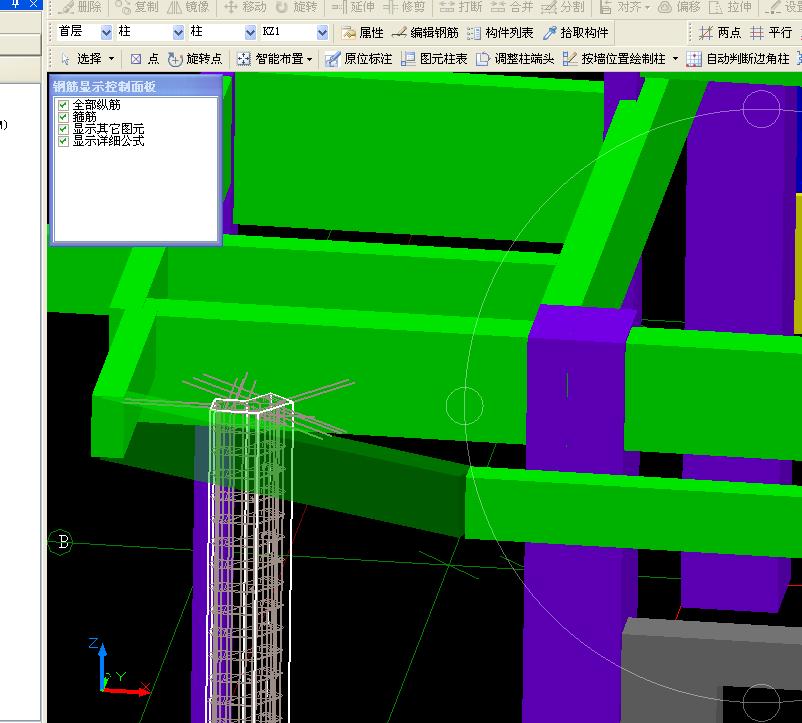The height and width of the screenshot is (723, 802).
Task: Click 平行 (parallel) axis tool
Action: pyautogui.click(x=771, y=32)
